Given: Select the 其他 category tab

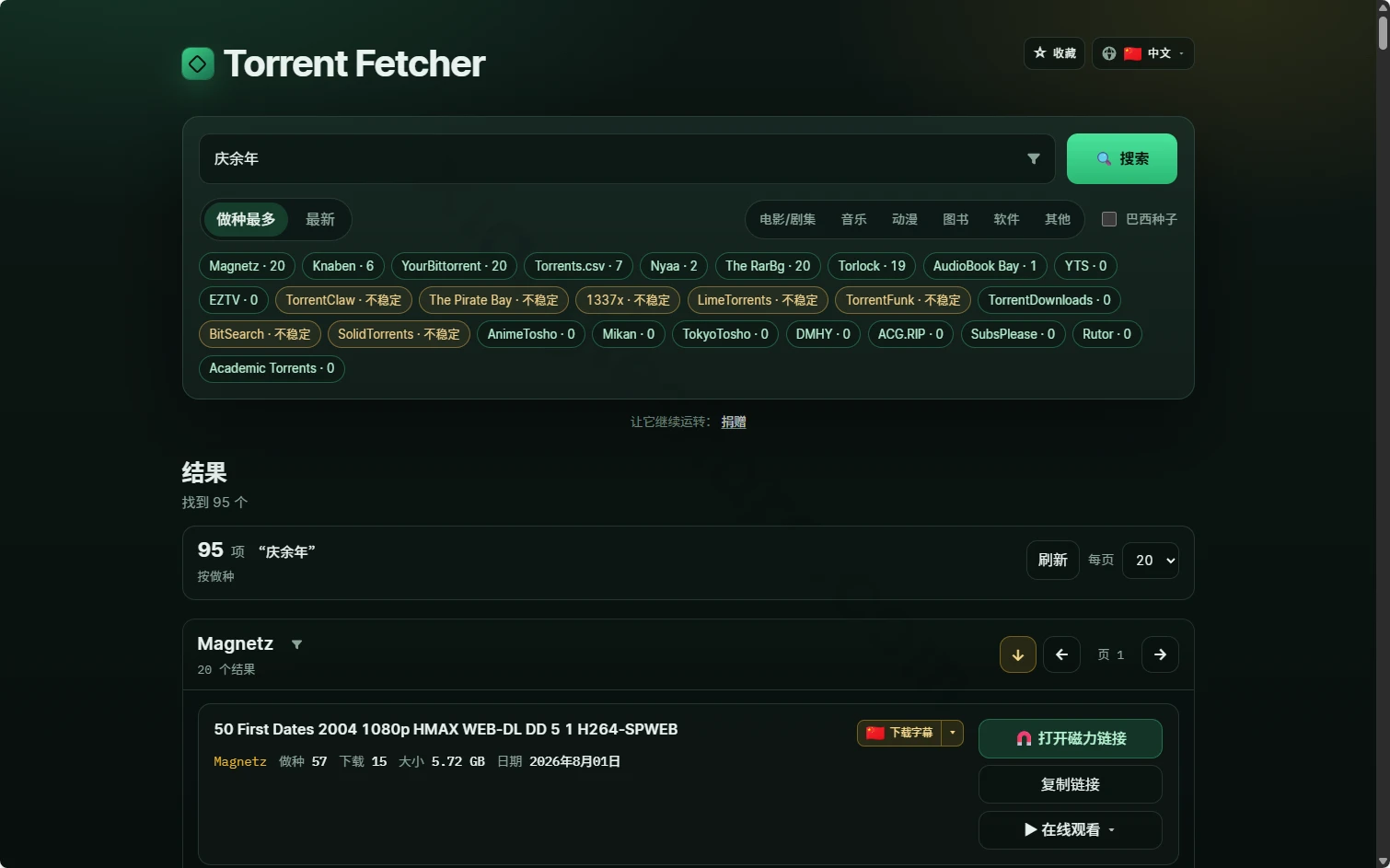Looking at the screenshot, I should [x=1058, y=219].
